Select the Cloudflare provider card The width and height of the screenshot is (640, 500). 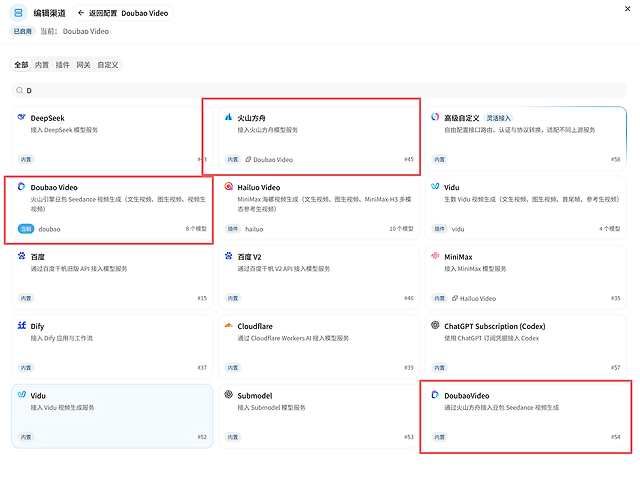click(319, 347)
